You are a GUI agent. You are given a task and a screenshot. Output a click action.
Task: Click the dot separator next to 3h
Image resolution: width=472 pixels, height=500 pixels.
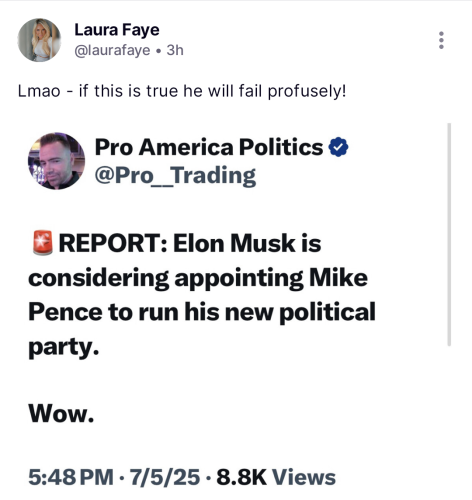158,51
